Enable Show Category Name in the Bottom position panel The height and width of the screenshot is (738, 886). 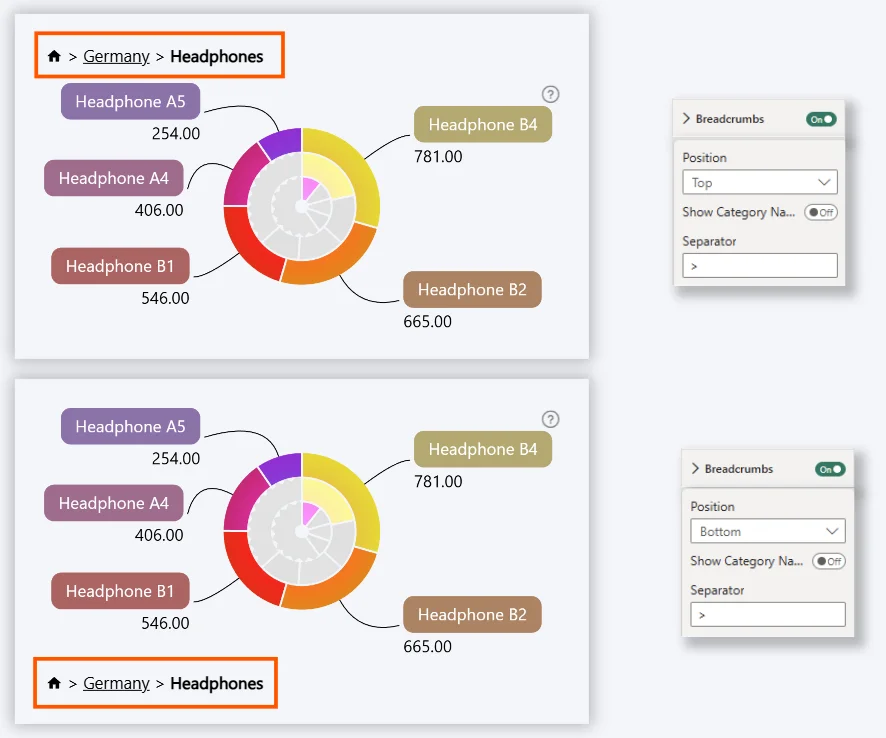click(829, 561)
